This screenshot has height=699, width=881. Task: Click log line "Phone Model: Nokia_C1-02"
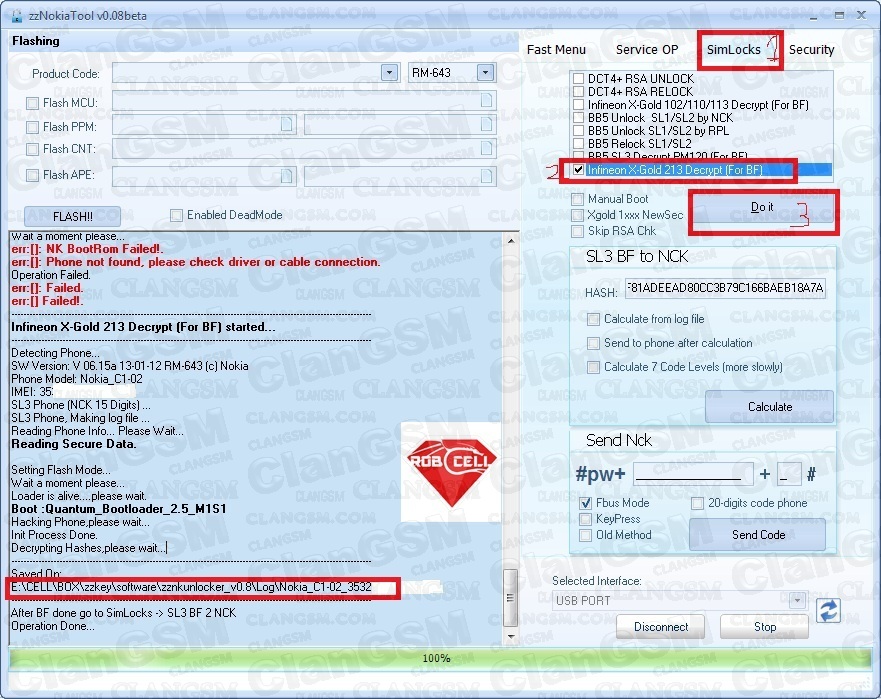pos(77,379)
